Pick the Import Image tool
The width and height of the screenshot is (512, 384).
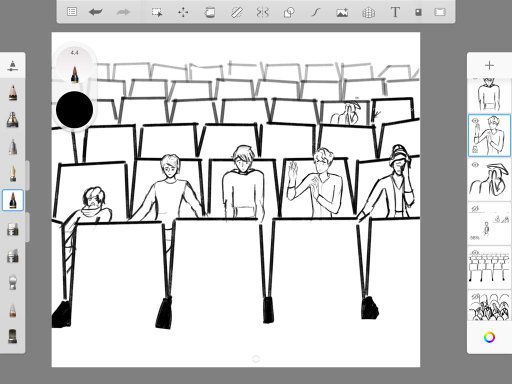[342, 13]
